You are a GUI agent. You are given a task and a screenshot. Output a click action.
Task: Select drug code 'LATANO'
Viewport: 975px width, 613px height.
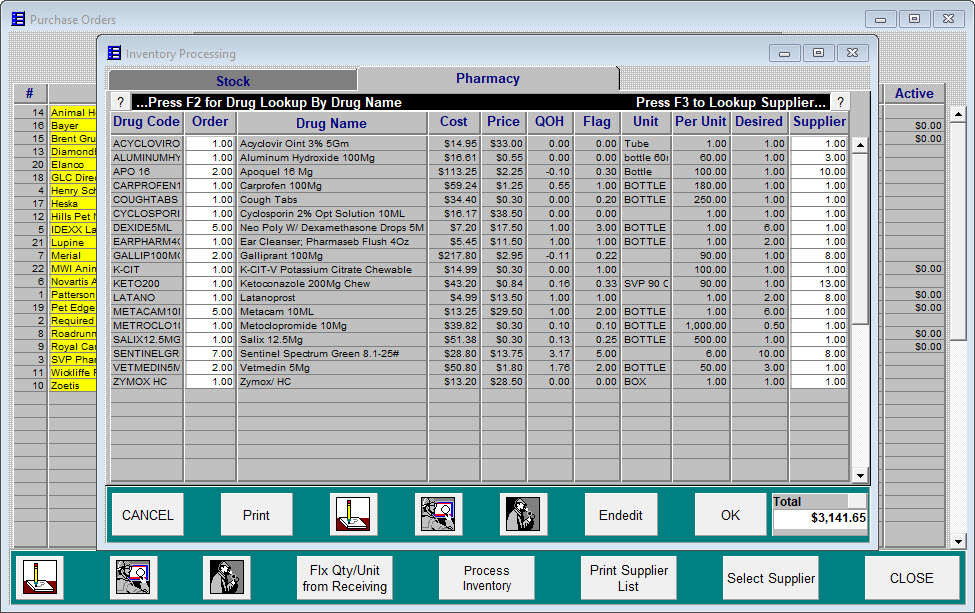[x=134, y=298]
